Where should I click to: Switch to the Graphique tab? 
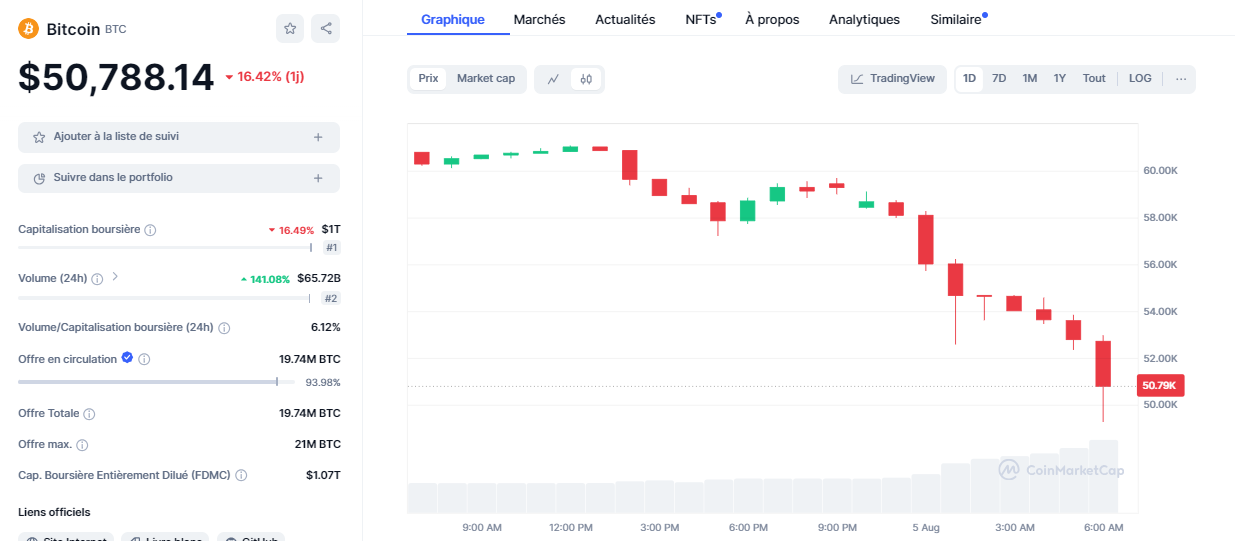pyautogui.click(x=453, y=19)
